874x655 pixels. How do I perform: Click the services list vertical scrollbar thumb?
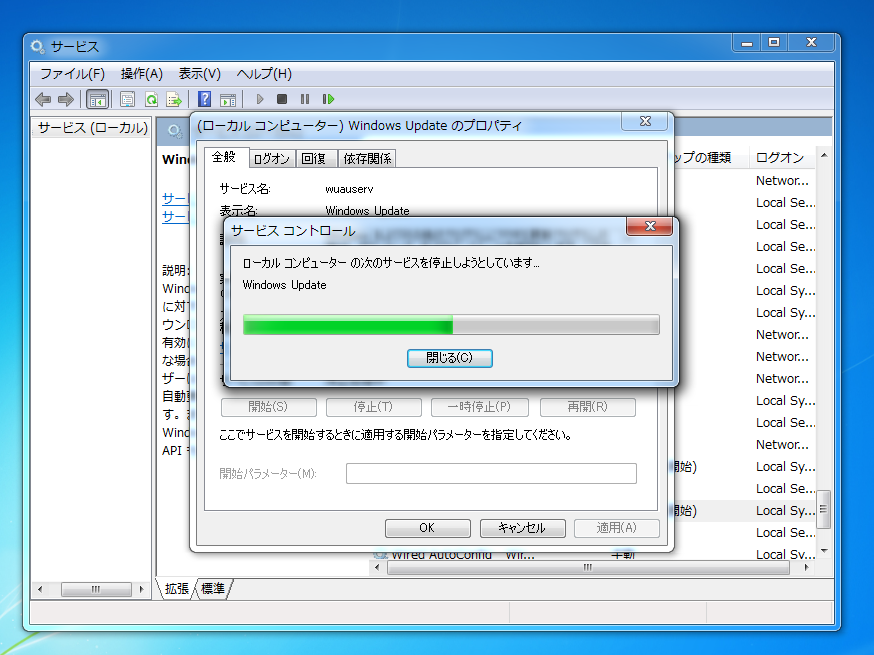pos(824,509)
